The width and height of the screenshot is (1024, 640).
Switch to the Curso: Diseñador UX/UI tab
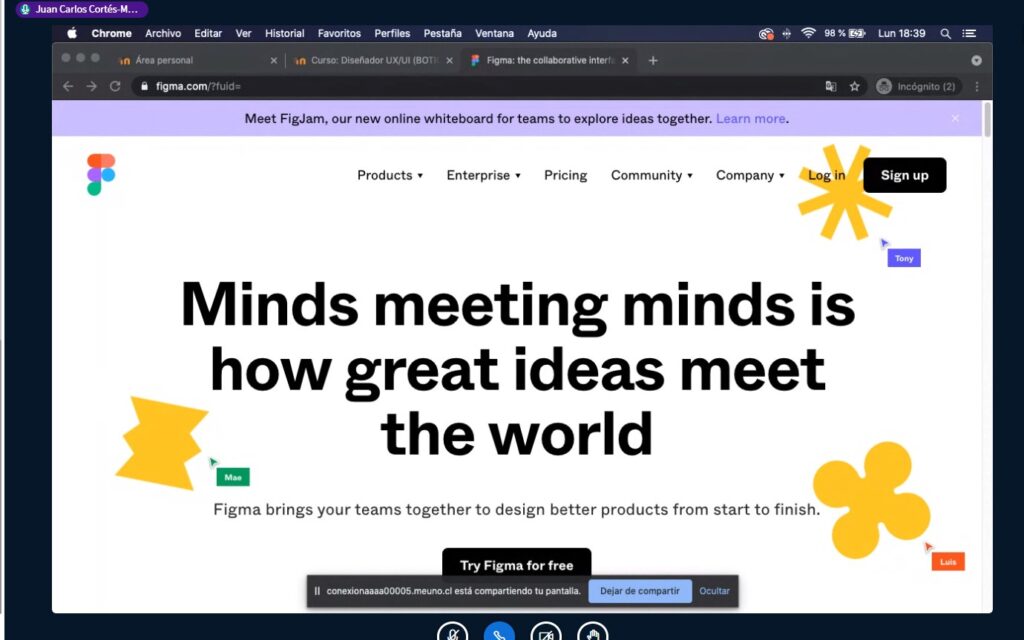point(374,60)
